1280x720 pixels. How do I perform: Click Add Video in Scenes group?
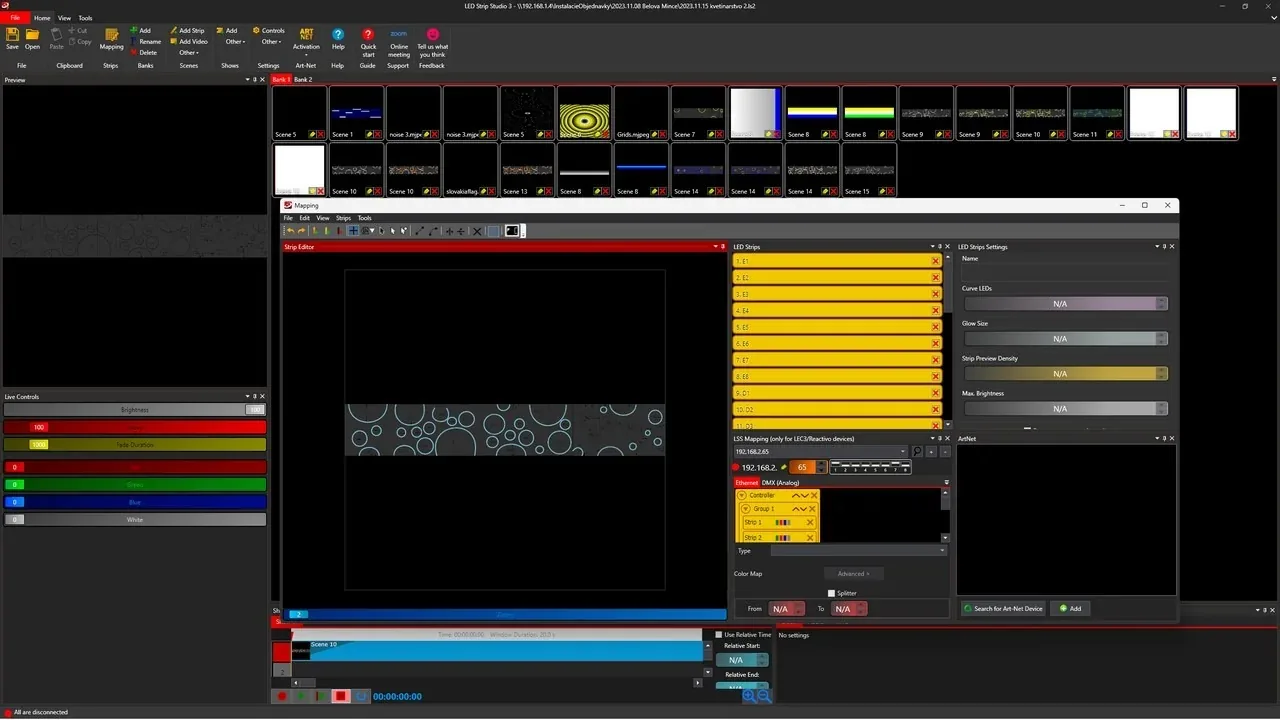point(189,42)
